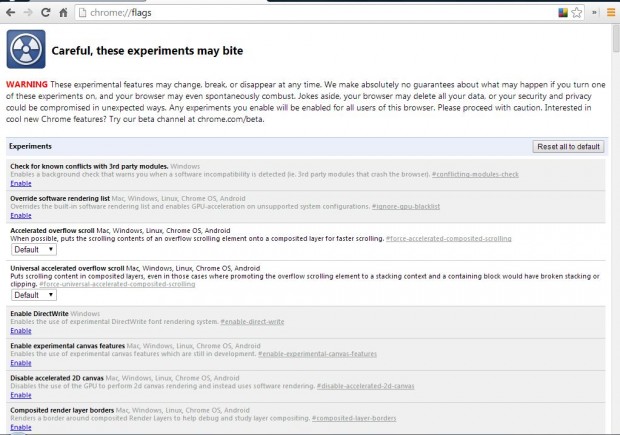620x435 pixels.
Task: Open #force-accelerated-composited-scrolling anchor link
Action: (x=449, y=239)
